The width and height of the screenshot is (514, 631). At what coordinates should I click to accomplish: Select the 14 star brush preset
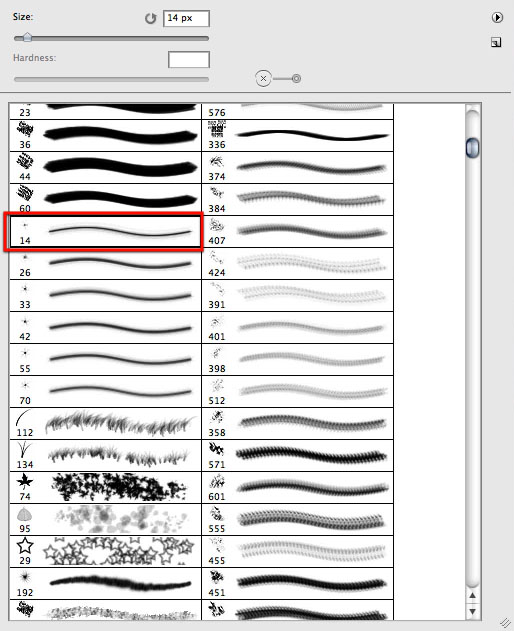pos(105,231)
